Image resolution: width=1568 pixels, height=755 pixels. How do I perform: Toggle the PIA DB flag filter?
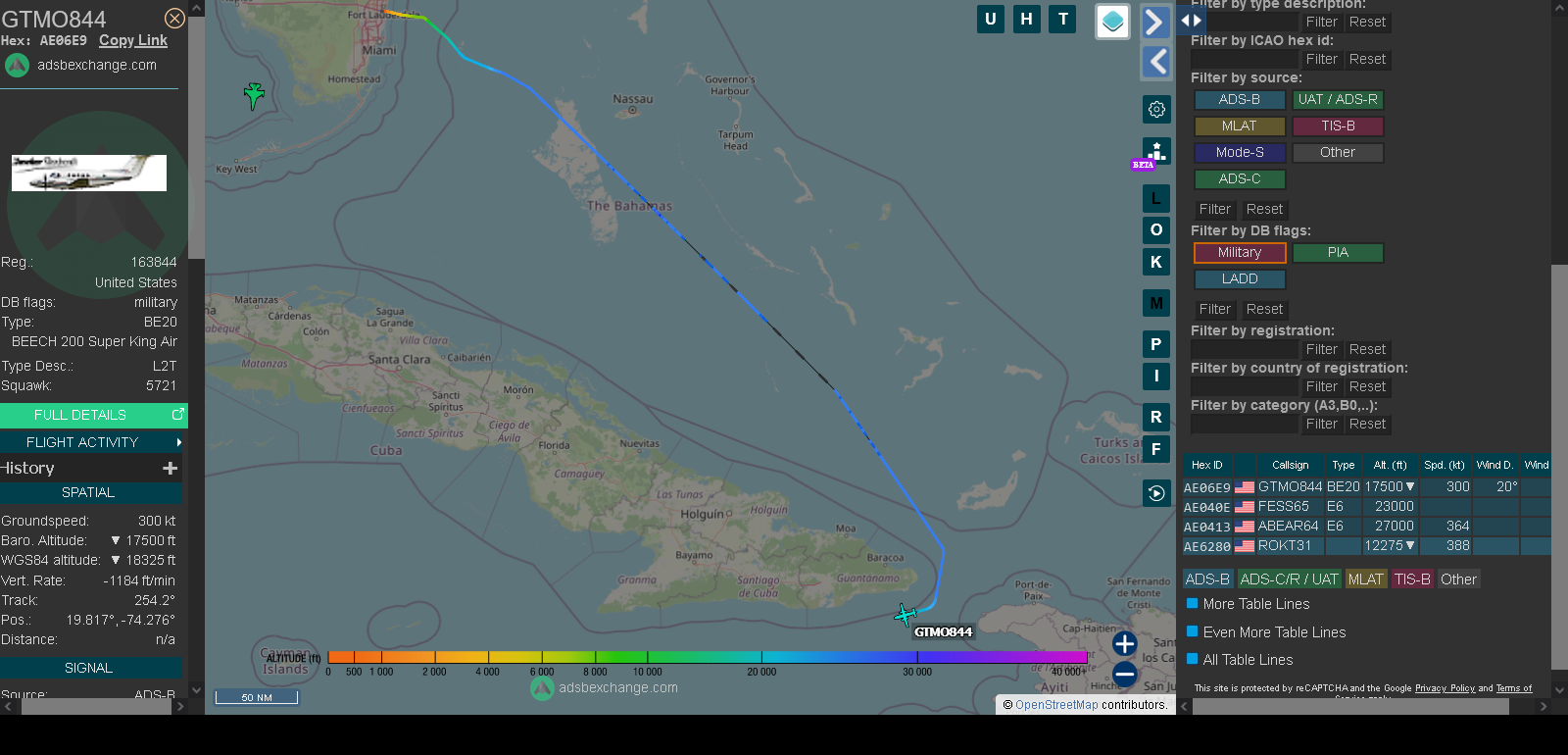click(x=1338, y=253)
